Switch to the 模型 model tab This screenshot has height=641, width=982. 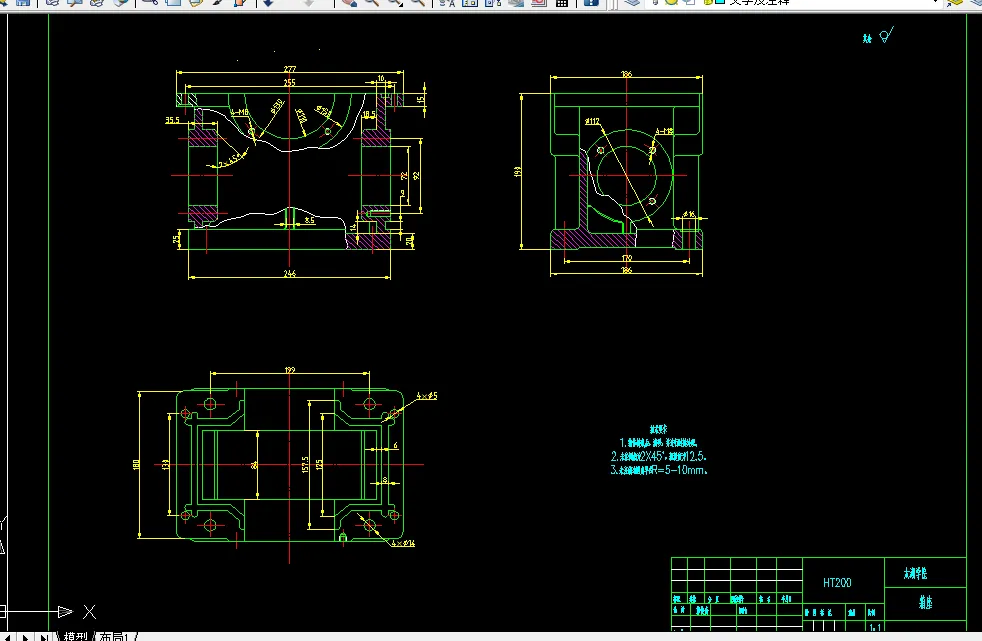76,636
